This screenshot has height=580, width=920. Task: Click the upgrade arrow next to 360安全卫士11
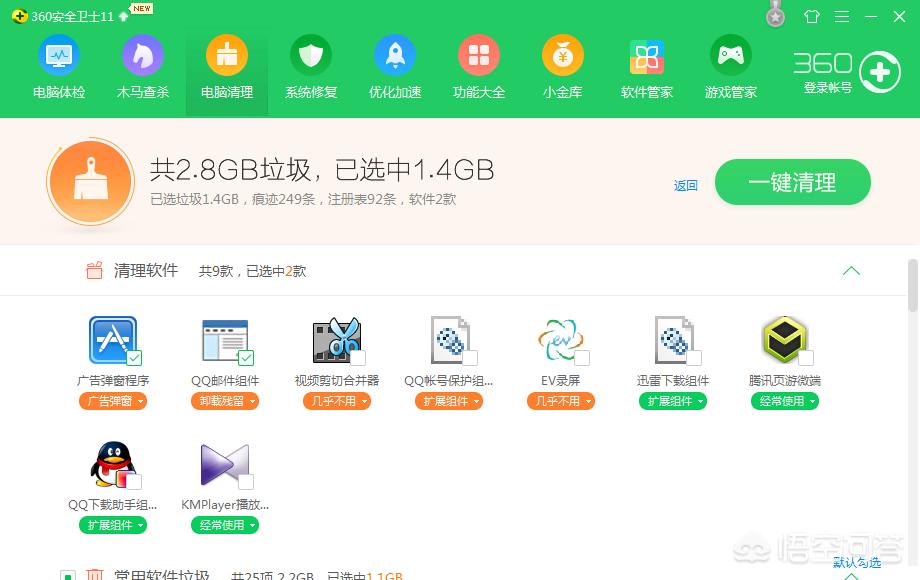123,16
